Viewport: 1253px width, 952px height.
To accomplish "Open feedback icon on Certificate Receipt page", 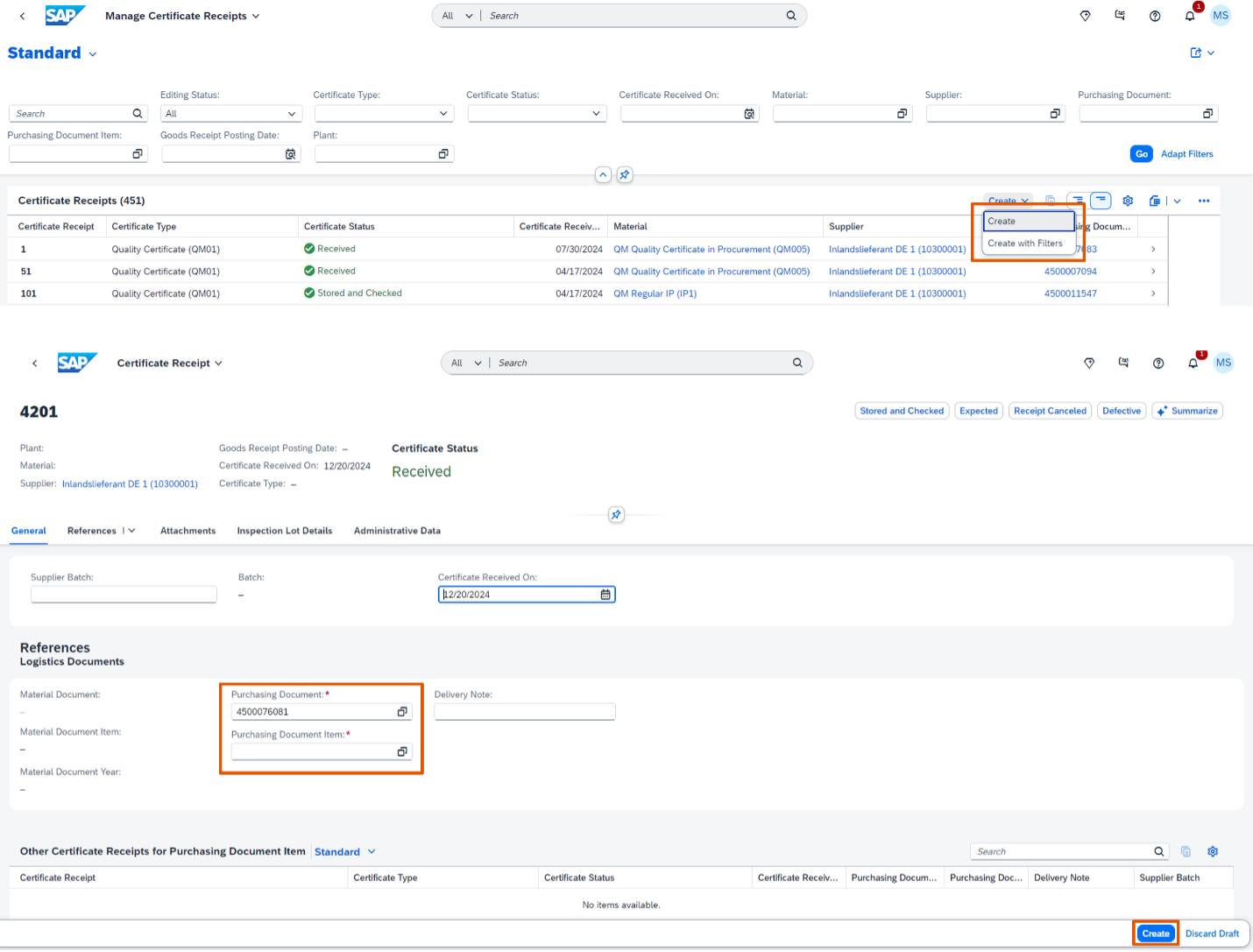I will 1124,363.
